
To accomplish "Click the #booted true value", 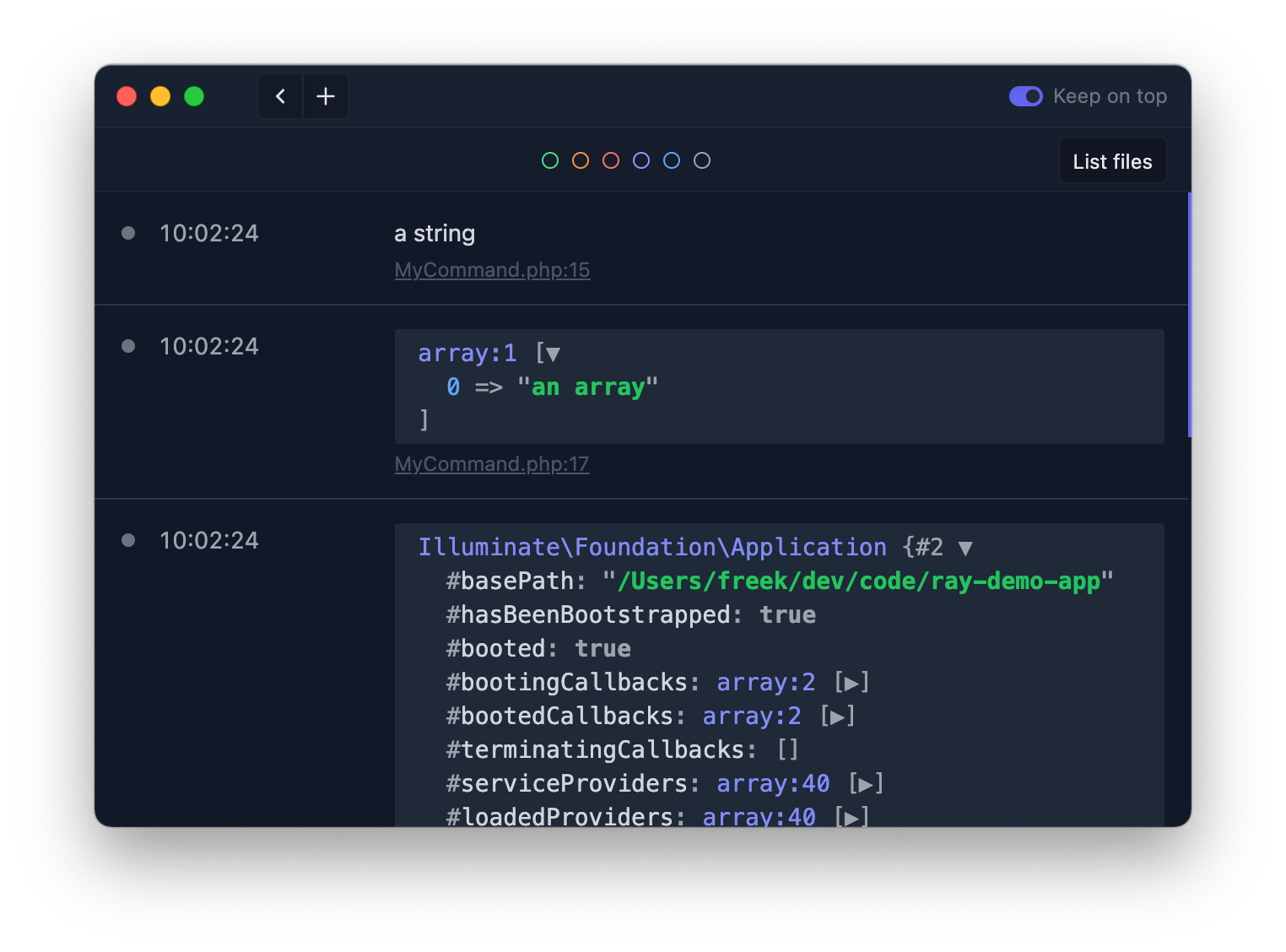I will 603,648.
